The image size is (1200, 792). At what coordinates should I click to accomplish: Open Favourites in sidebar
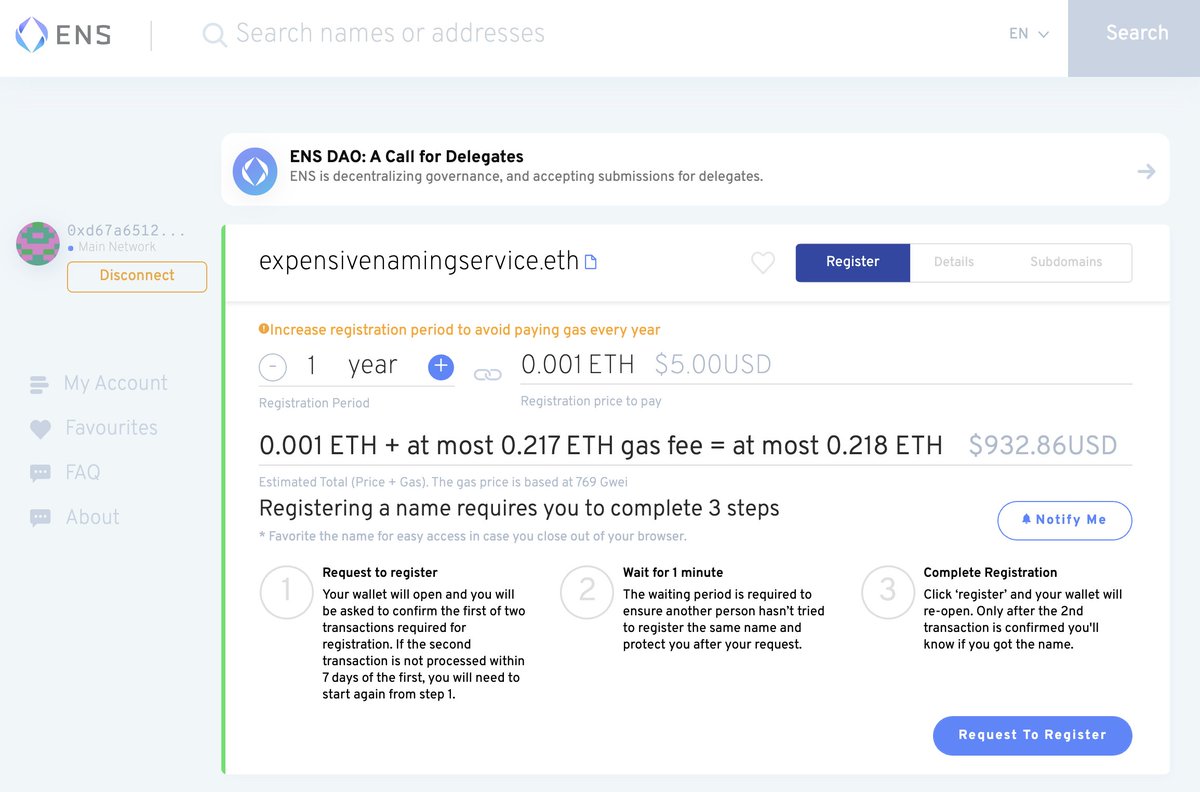point(111,428)
